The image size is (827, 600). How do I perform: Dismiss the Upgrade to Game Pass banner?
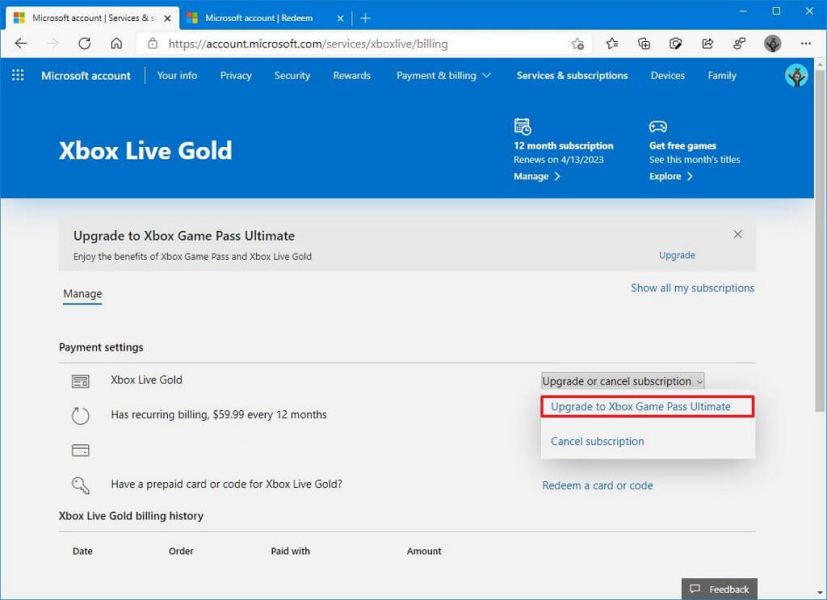(738, 234)
